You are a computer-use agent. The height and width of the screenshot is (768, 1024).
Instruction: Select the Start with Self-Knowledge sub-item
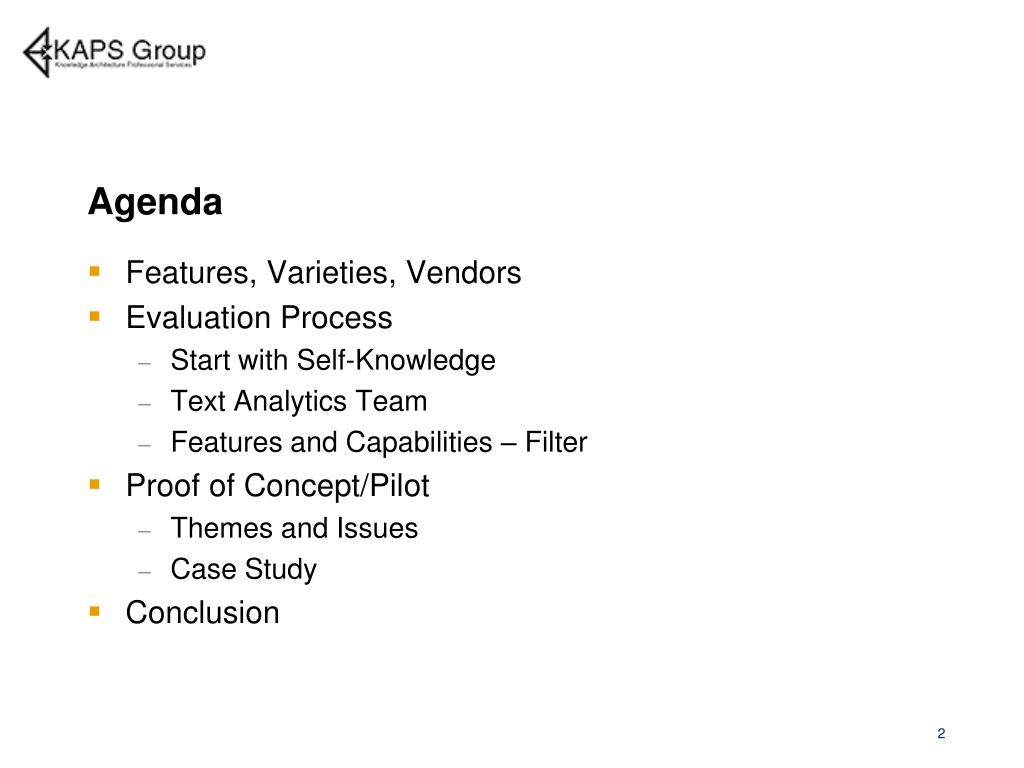[x=333, y=360]
